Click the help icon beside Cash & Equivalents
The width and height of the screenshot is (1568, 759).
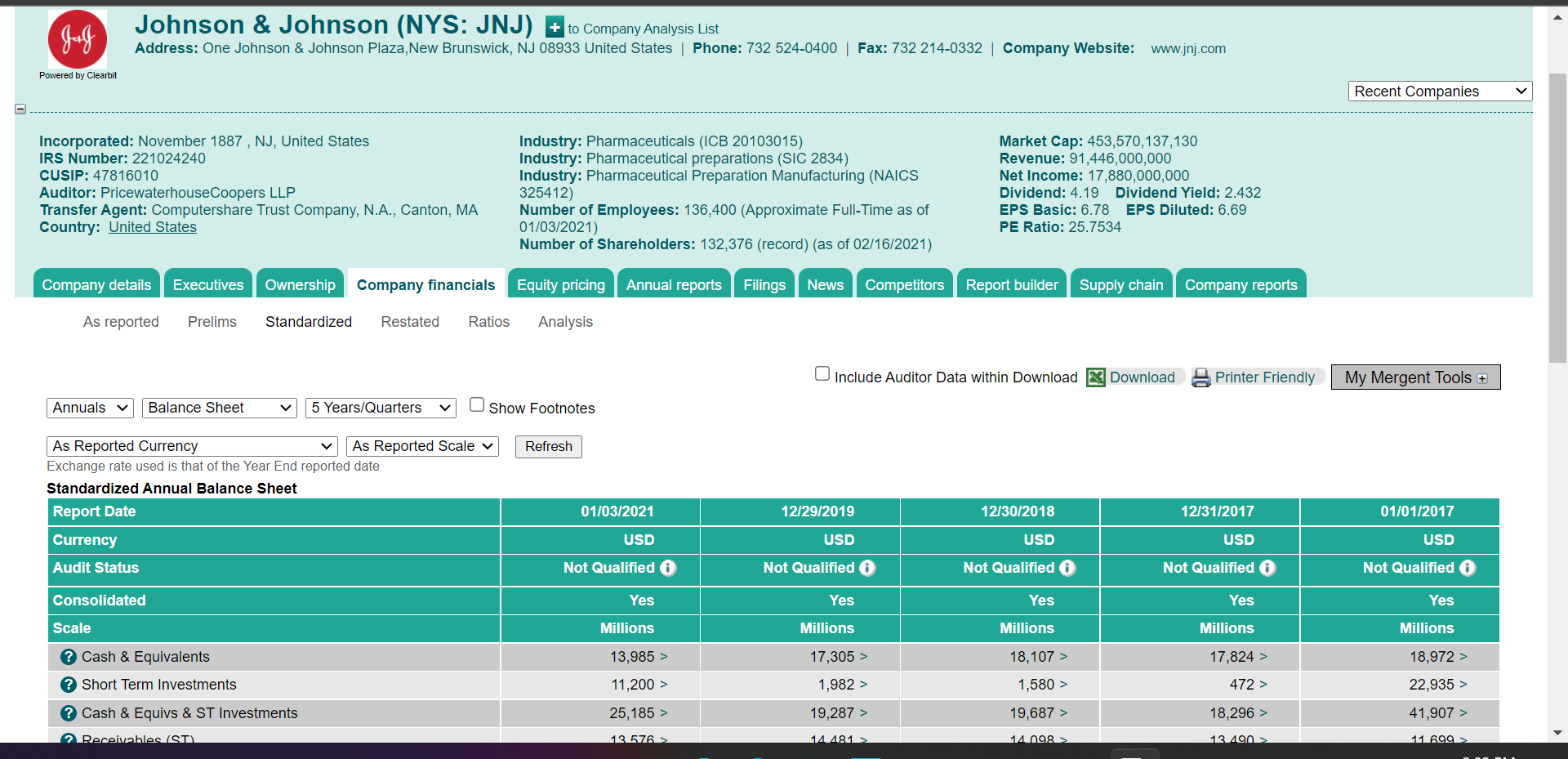click(x=68, y=656)
